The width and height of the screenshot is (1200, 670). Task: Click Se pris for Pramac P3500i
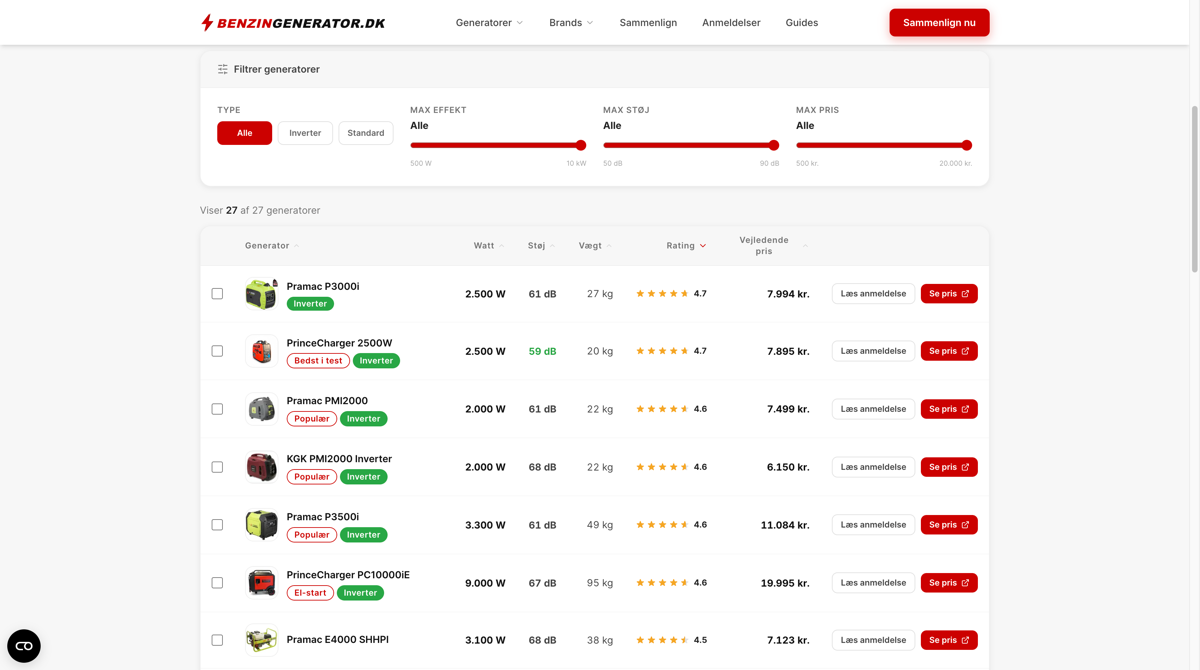[x=949, y=525]
